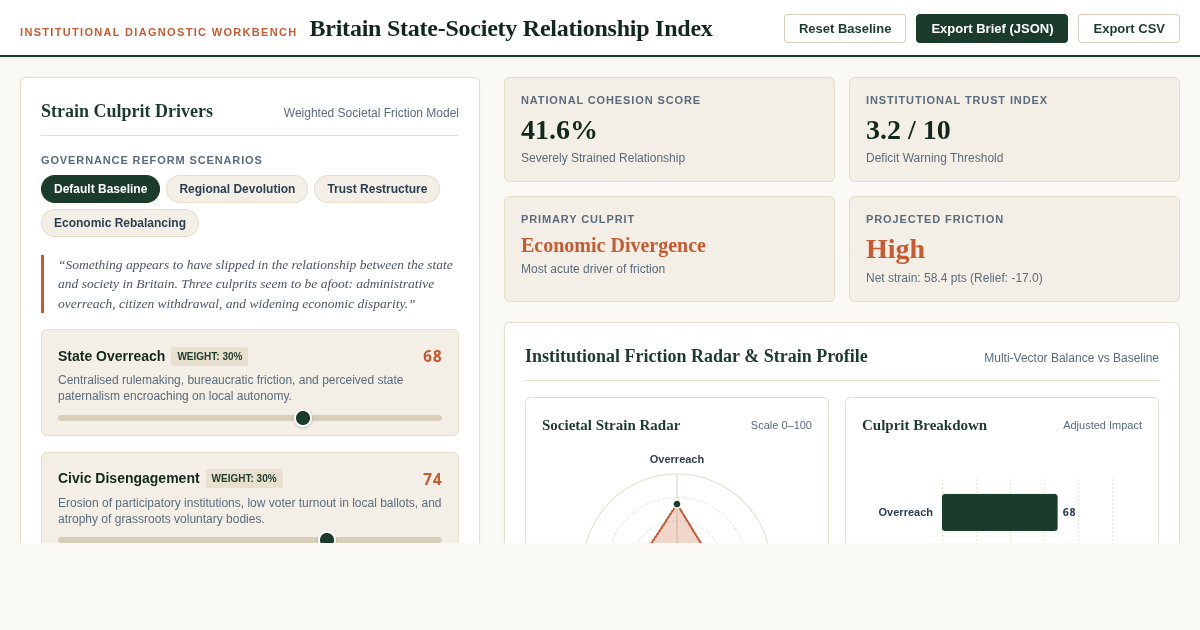1200x630 pixels.
Task: Click the Scale 0–100 label
Action: click(x=781, y=425)
